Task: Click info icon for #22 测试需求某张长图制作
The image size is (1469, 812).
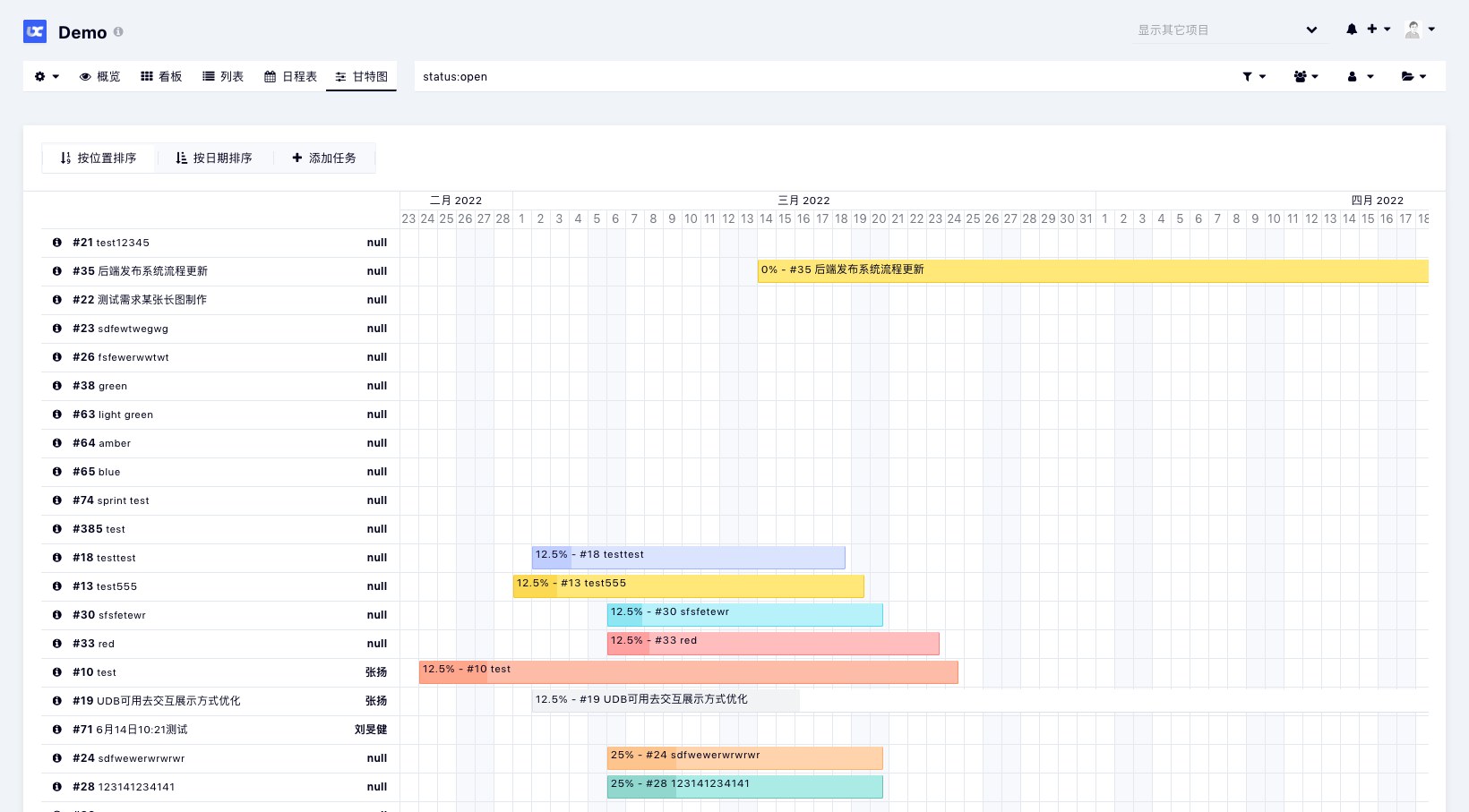Action: [x=56, y=300]
